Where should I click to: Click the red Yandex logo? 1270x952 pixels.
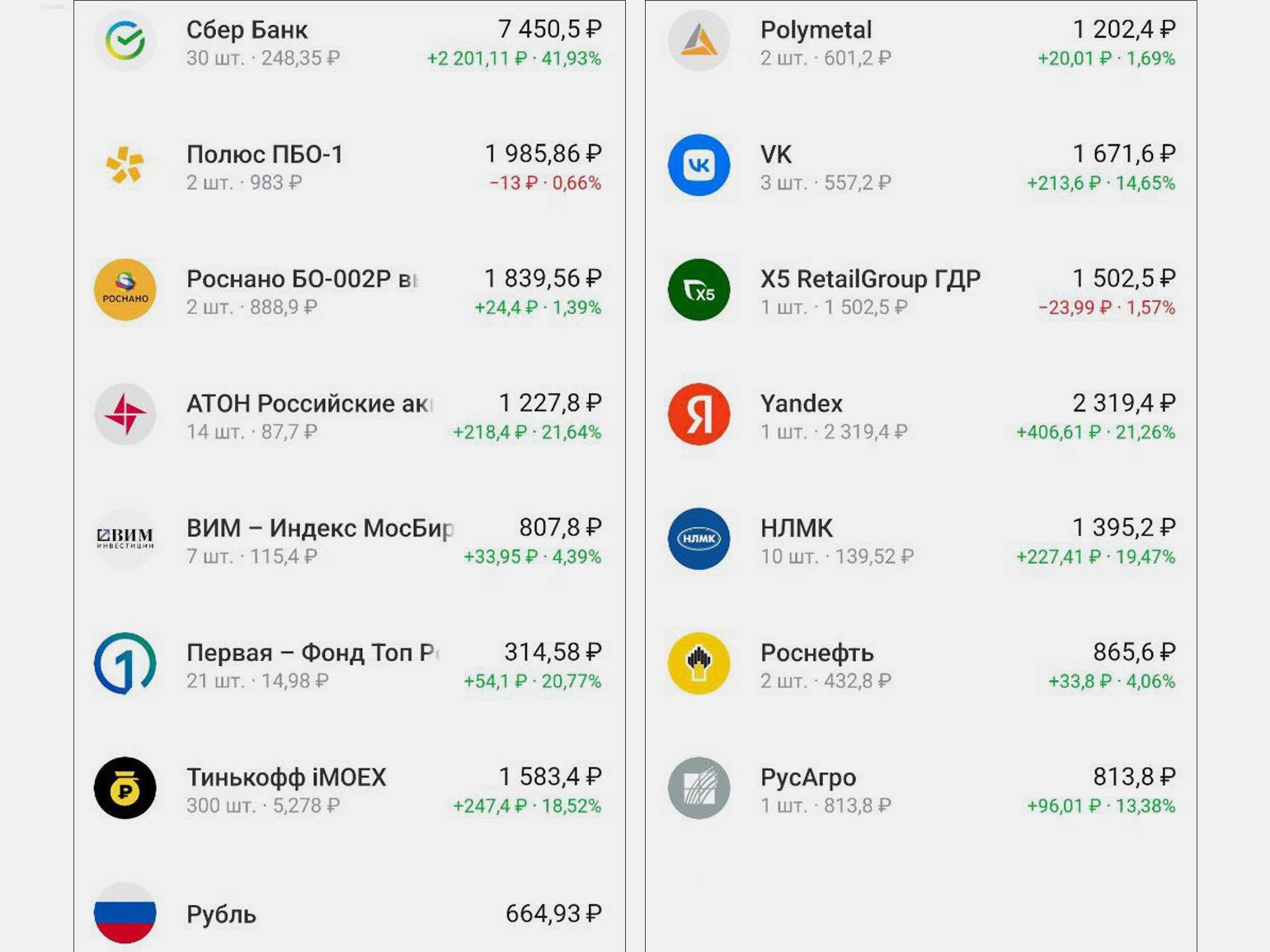(x=698, y=414)
